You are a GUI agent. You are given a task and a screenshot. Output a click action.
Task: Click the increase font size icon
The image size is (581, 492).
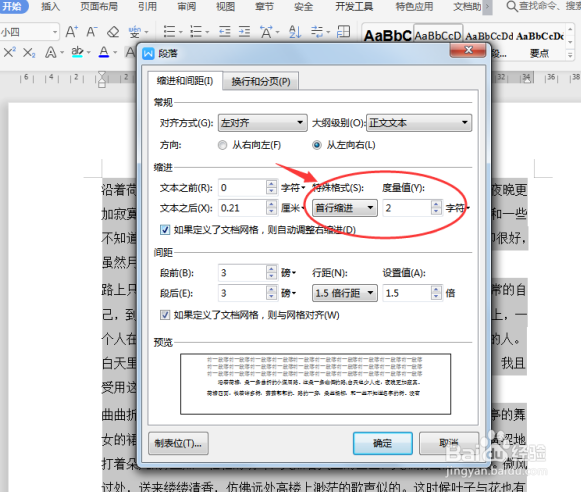tap(72, 32)
